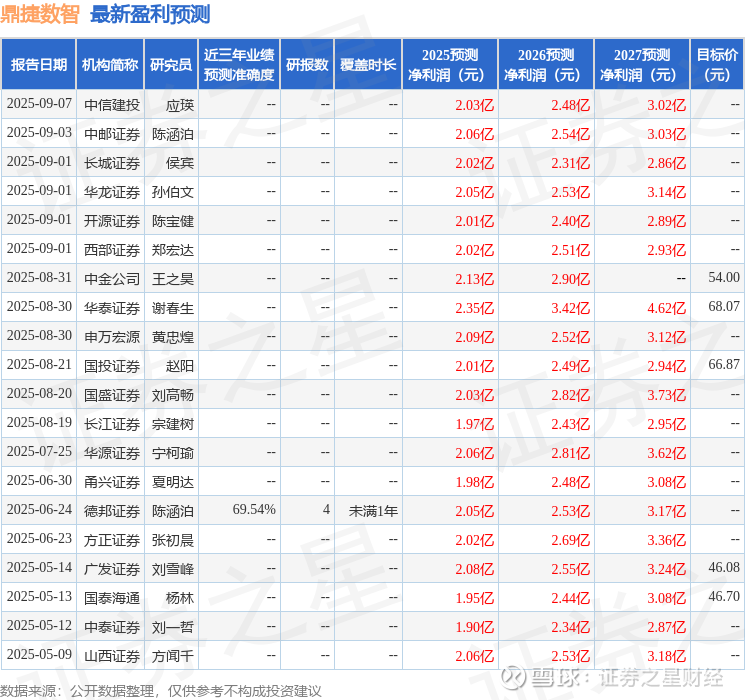Click analyst name 张初晨
This screenshot has width=745, height=700.
pyautogui.click(x=173, y=540)
